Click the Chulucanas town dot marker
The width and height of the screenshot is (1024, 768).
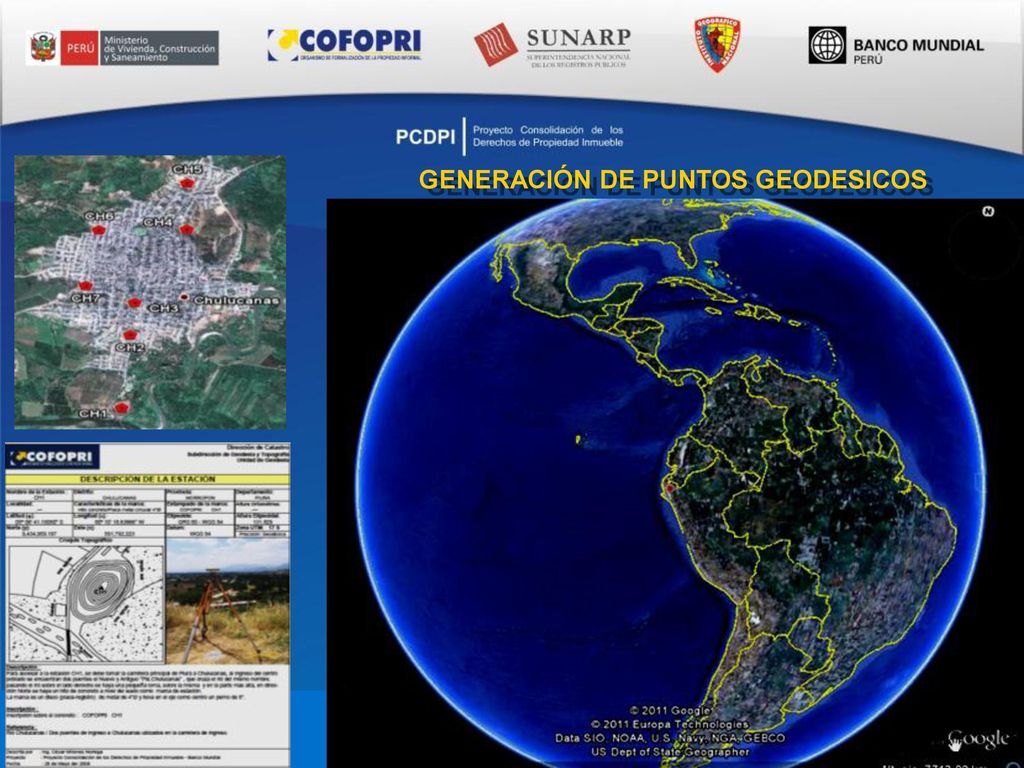click(x=185, y=297)
